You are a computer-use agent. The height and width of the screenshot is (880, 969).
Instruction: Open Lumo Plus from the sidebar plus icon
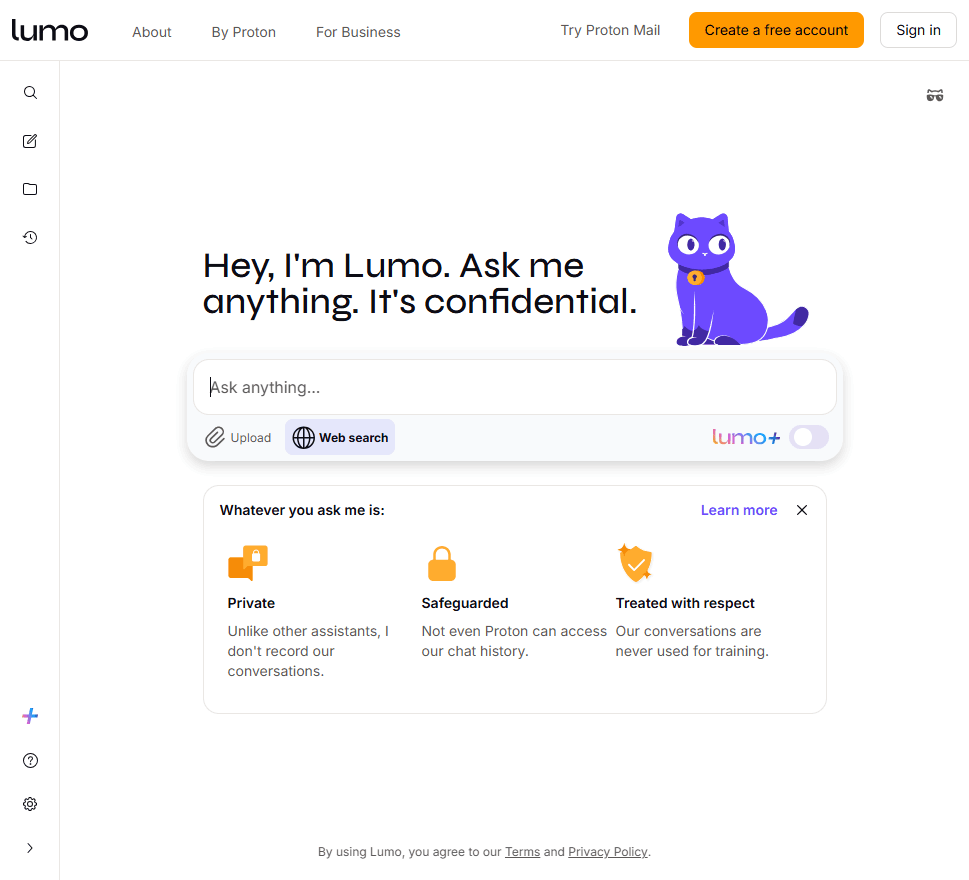30,715
